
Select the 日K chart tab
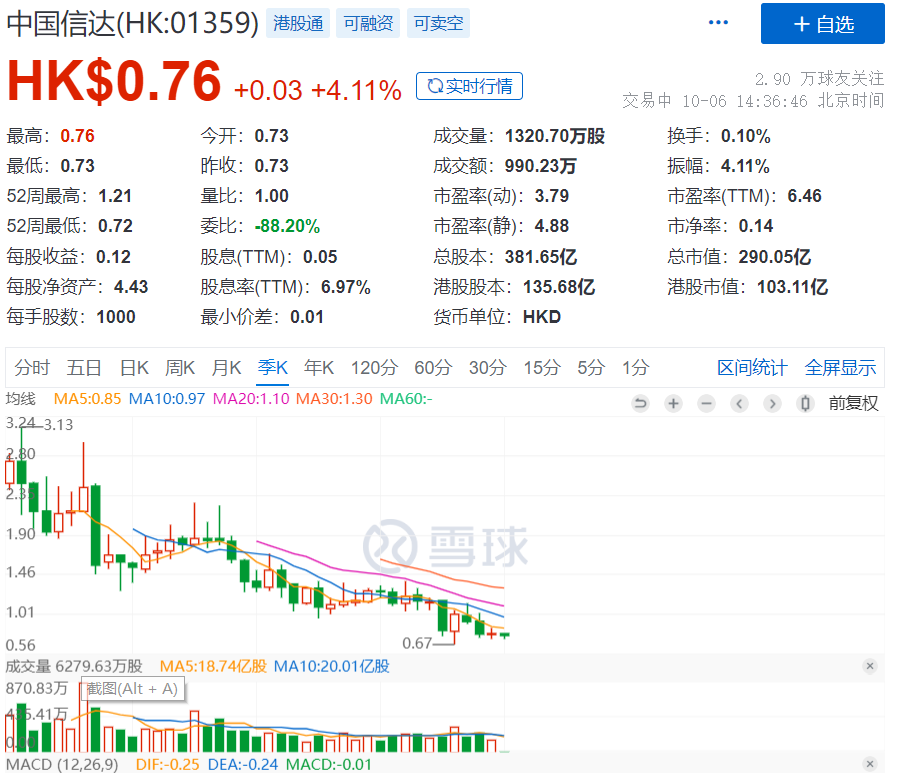click(134, 368)
